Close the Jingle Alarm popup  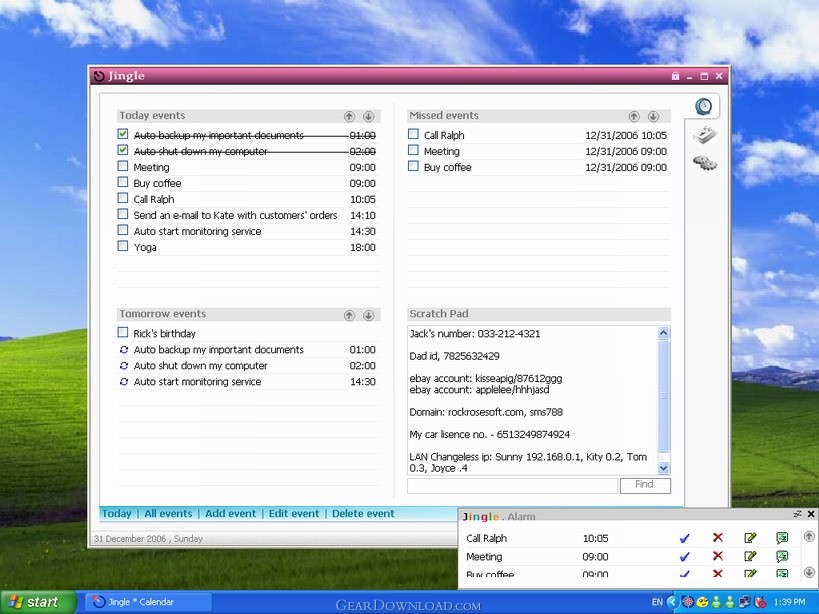tap(811, 514)
